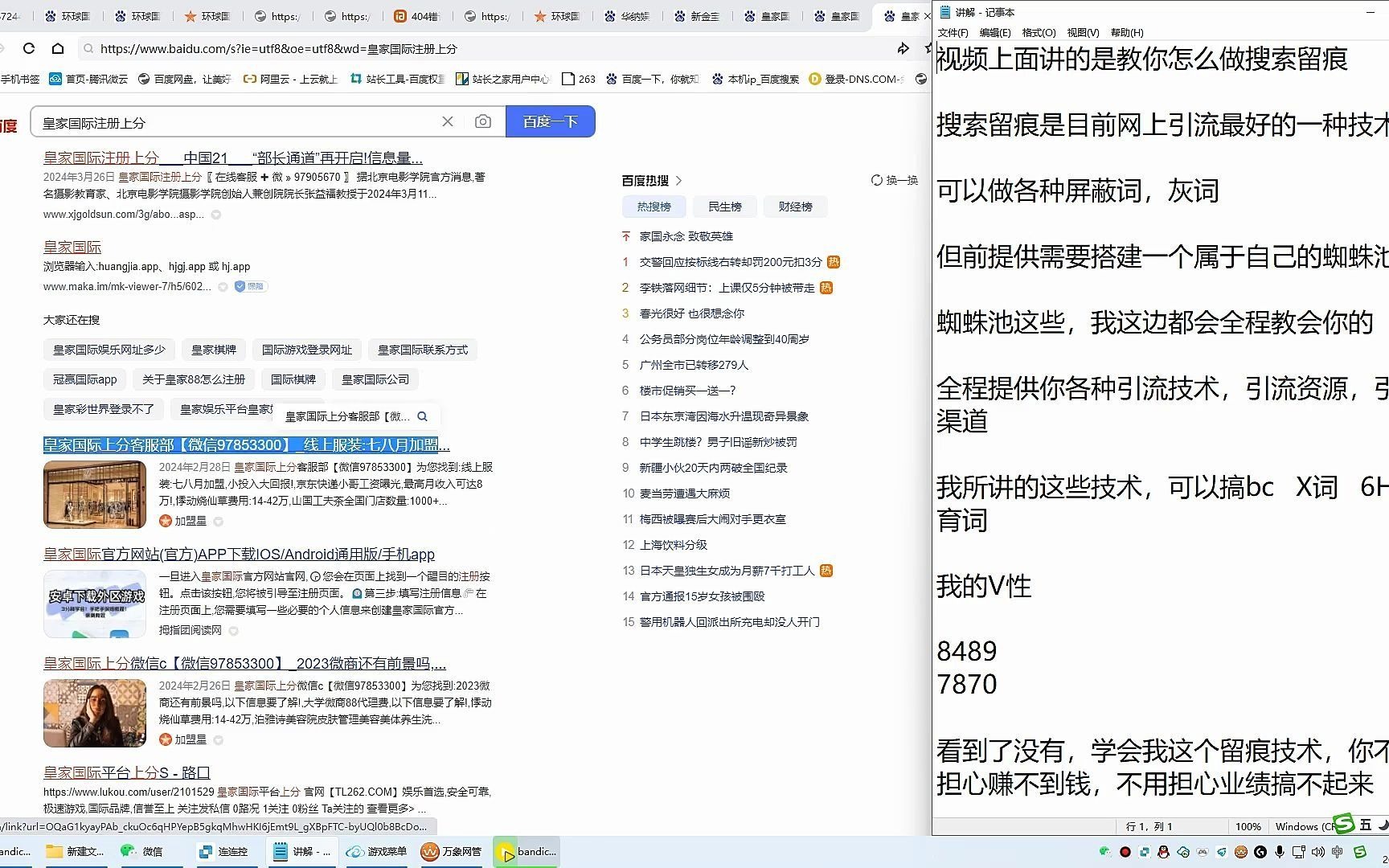
Task: Open hot item 上海饮料分级
Action: click(674, 545)
